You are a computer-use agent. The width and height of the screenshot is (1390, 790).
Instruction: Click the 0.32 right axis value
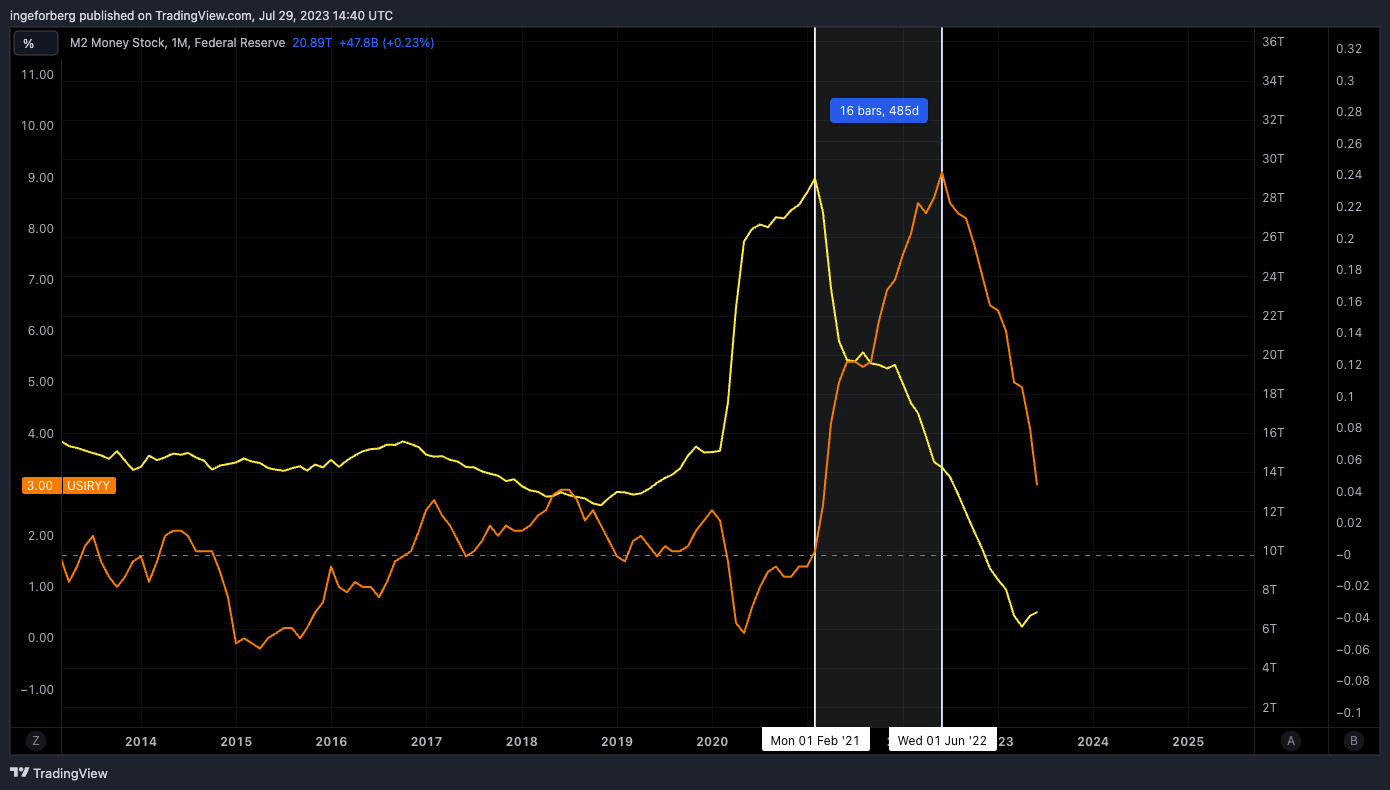pos(1349,48)
